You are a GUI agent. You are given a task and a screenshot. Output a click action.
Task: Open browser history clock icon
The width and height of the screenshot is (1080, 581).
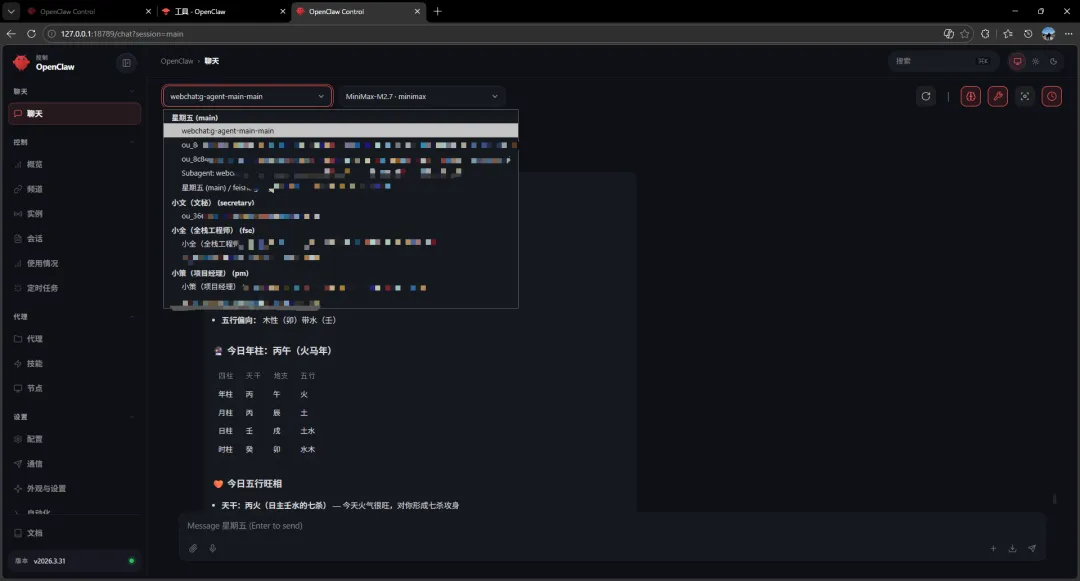click(1028, 34)
